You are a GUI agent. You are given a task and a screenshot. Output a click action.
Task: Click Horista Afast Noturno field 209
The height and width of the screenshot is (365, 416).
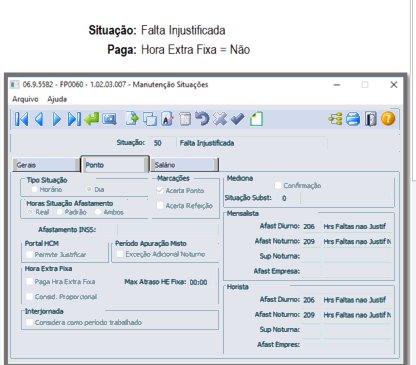point(311,315)
